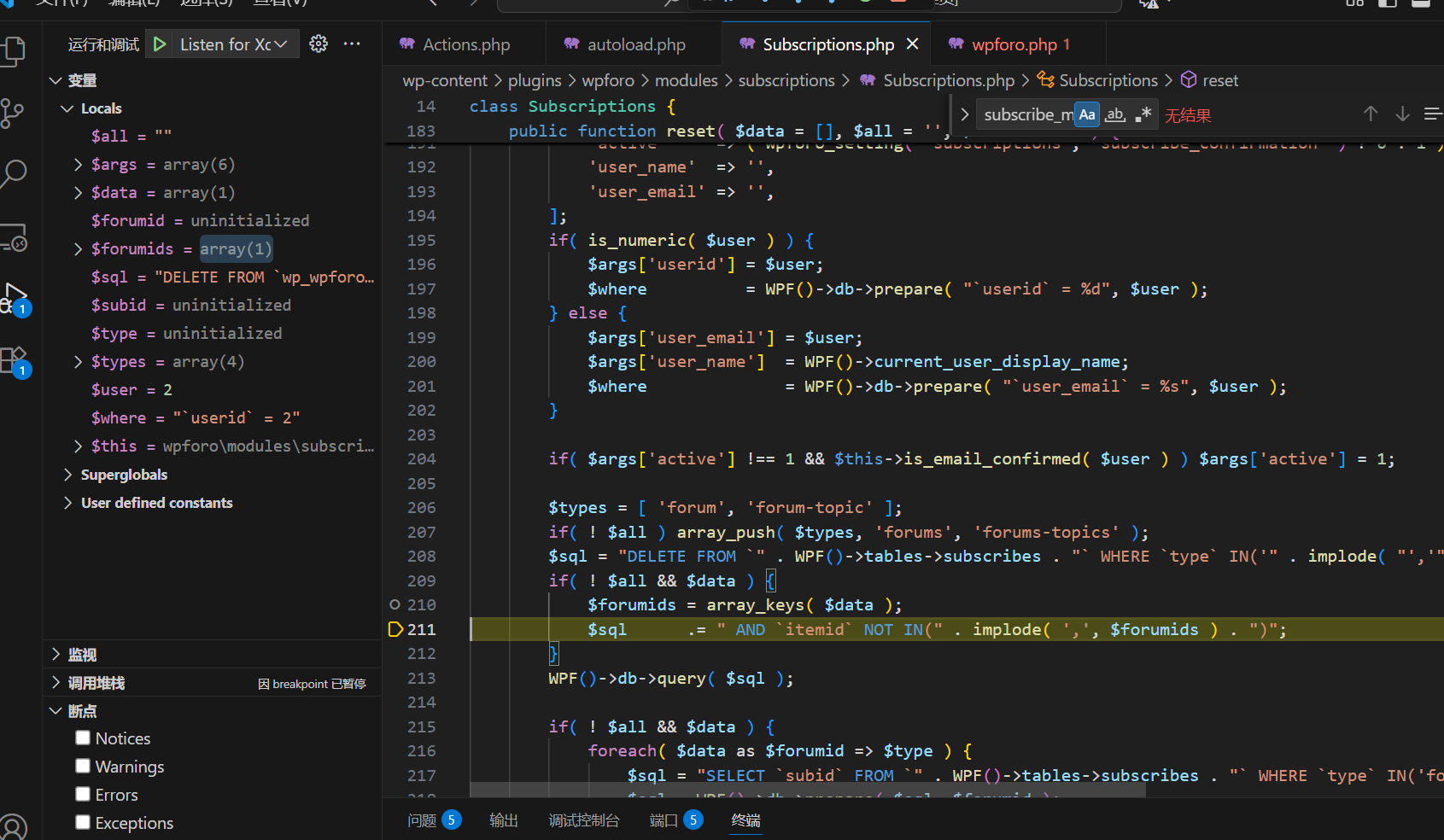Screen dimensions: 1444x840
Task: Click the horizontal scrollbar of editor
Action: coord(807,790)
